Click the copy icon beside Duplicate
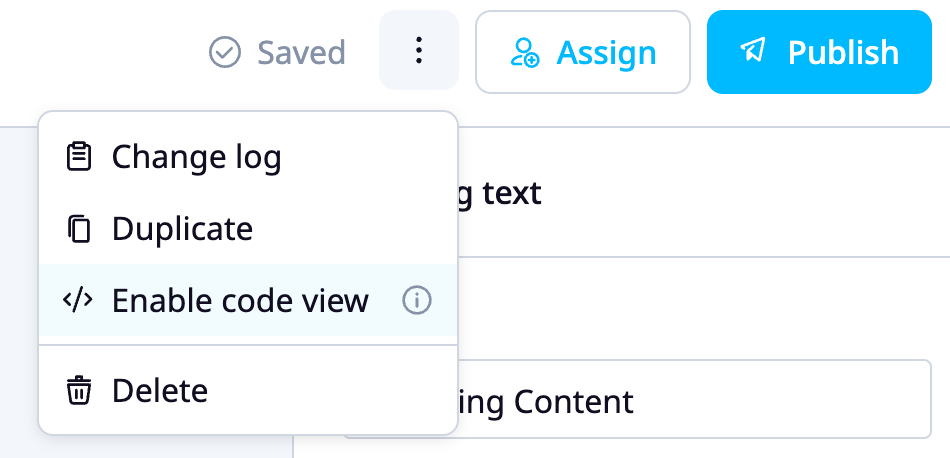 78,229
